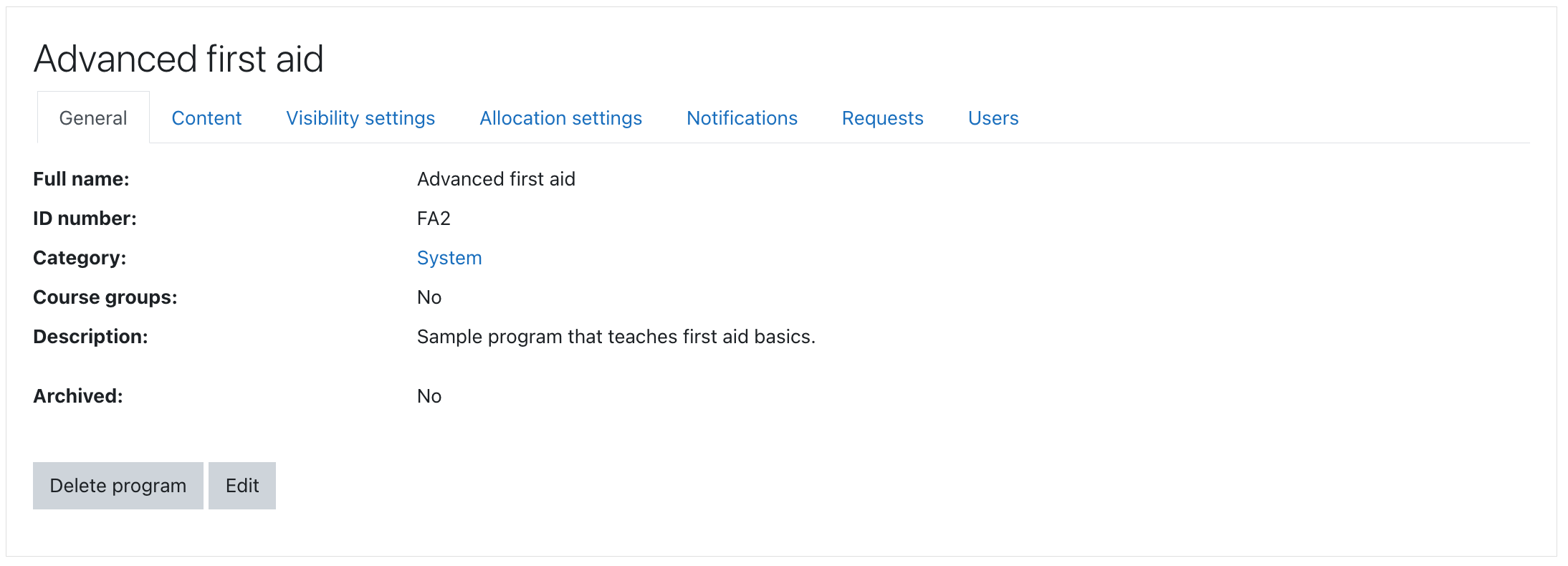The image size is (1568, 566).
Task: Click the Full name value text
Action: coord(496,179)
